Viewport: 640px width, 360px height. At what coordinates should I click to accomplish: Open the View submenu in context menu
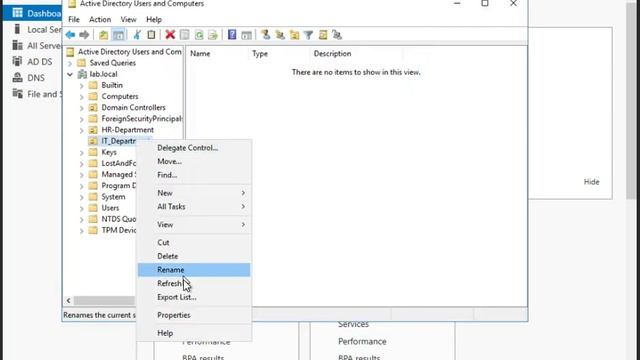click(194, 224)
